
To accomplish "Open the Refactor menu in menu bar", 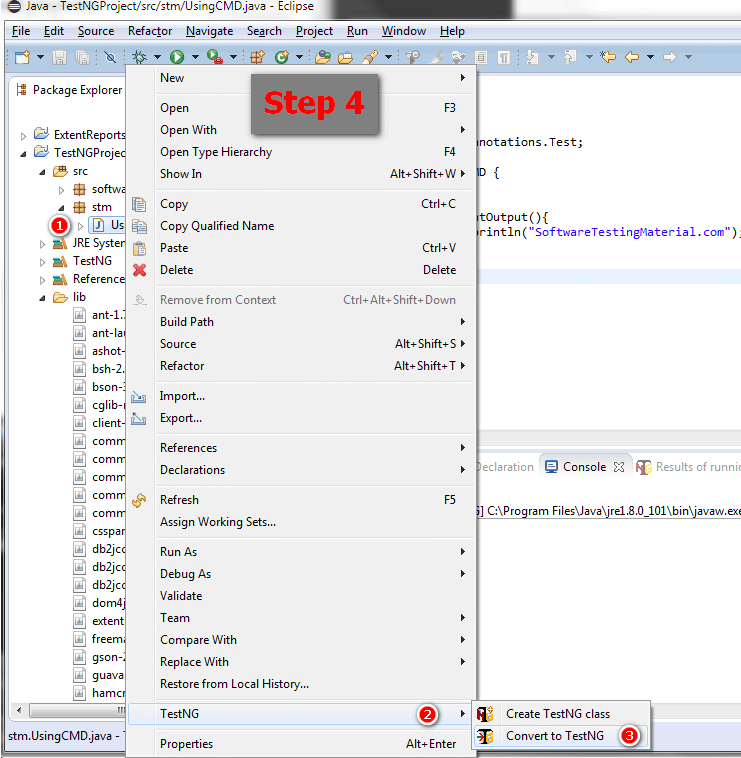I will 150,31.
